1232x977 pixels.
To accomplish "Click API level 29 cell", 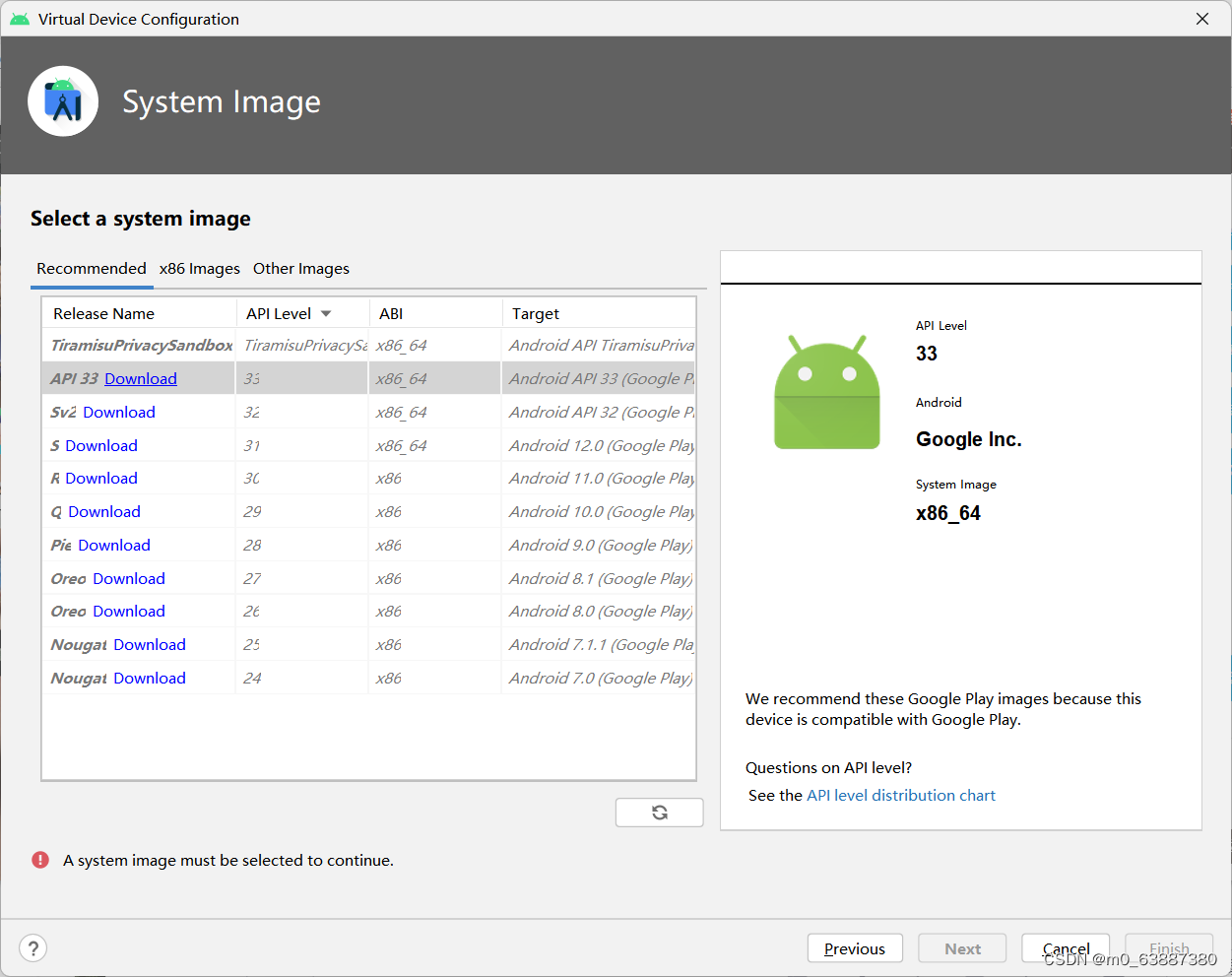I will (x=302, y=512).
